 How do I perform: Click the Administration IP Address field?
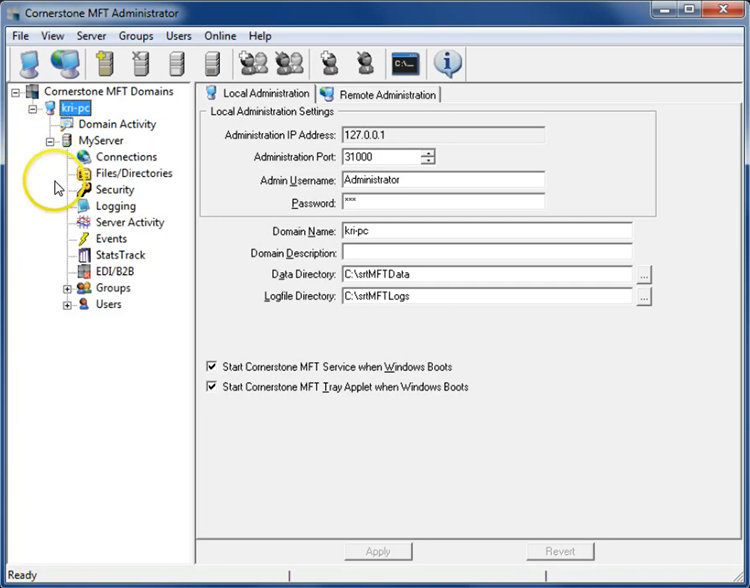tap(443, 135)
